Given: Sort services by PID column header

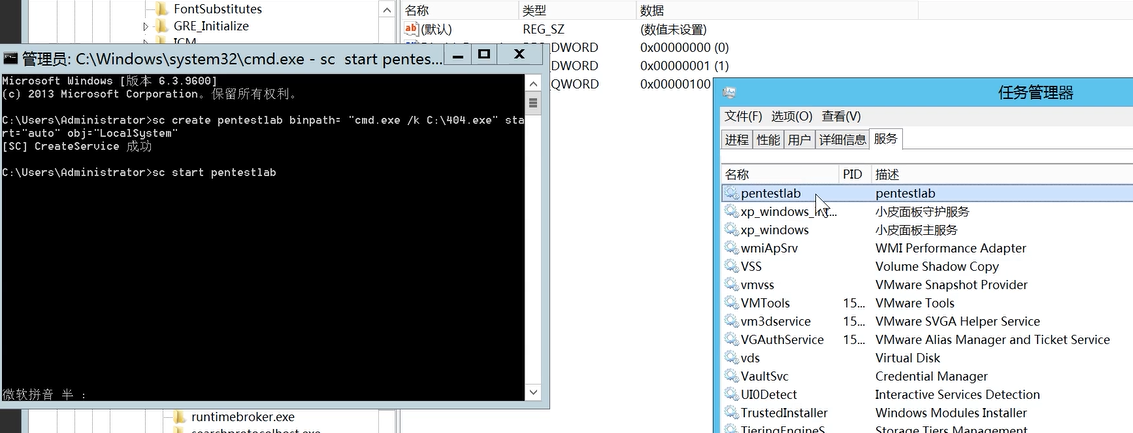Looking at the screenshot, I should click(x=852, y=174).
